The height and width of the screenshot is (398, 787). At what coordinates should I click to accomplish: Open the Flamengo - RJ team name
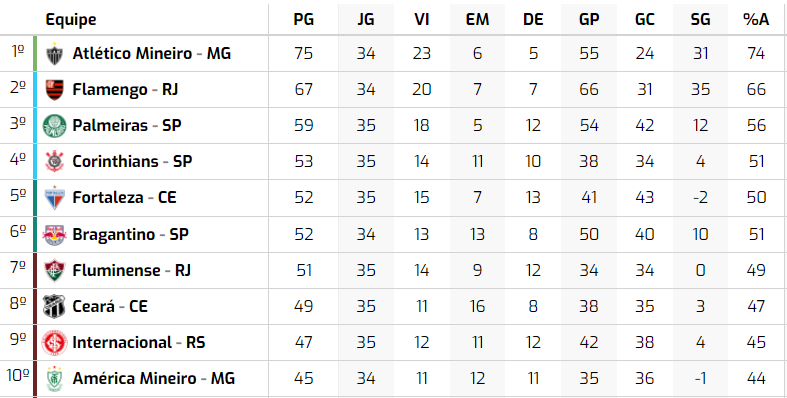coord(125,89)
